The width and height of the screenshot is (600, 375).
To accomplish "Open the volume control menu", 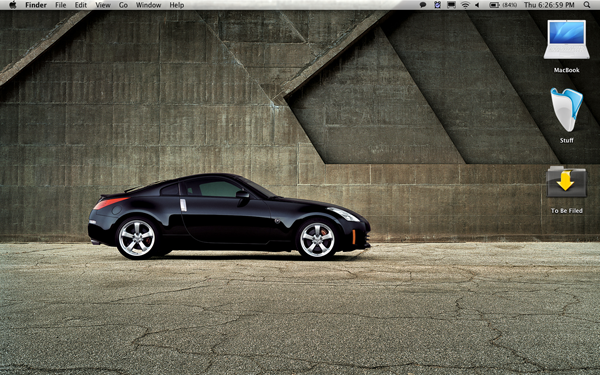I will [x=477, y=5].
